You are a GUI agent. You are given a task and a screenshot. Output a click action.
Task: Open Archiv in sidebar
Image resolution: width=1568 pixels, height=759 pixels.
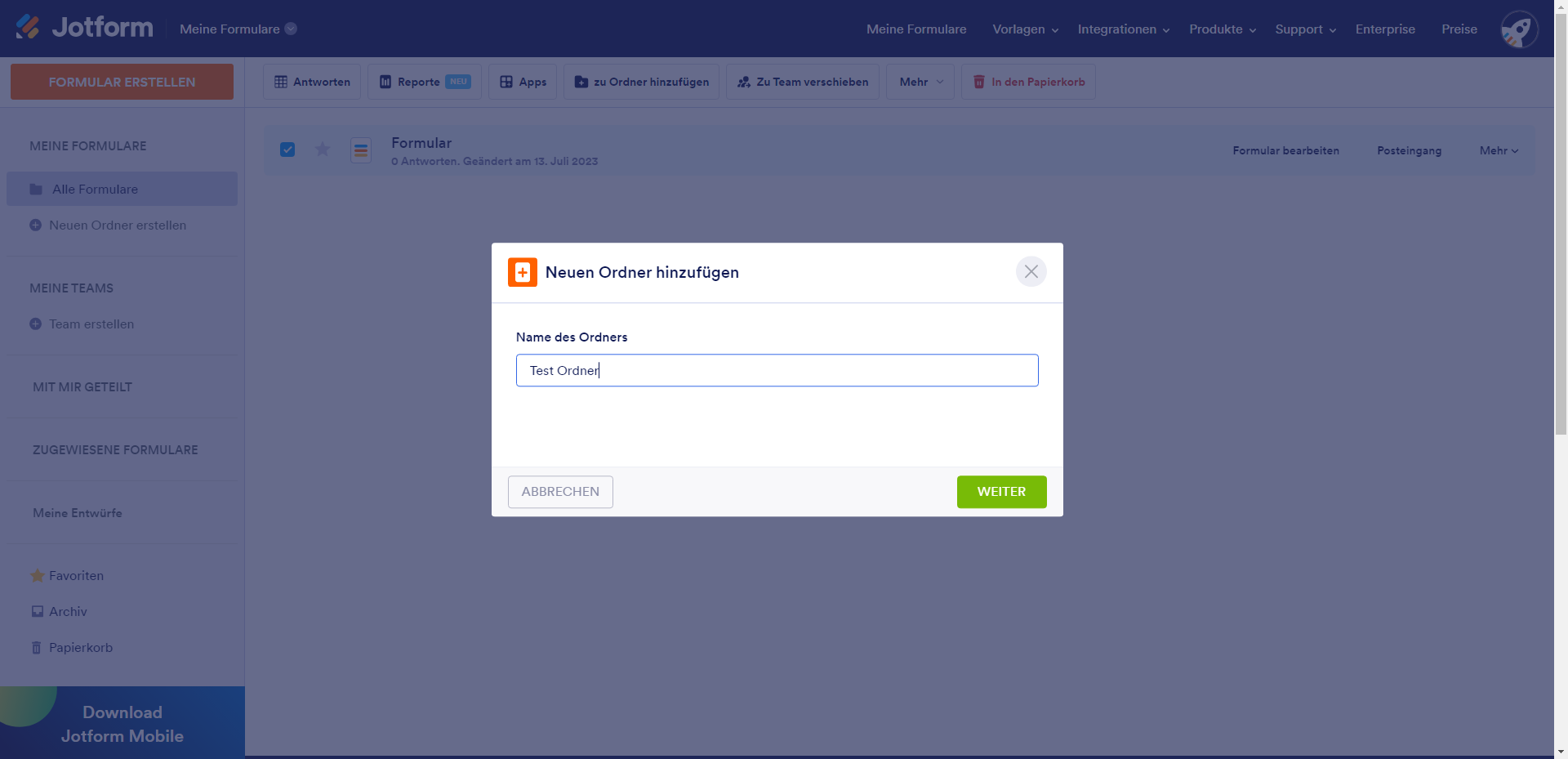click(68, 612)
